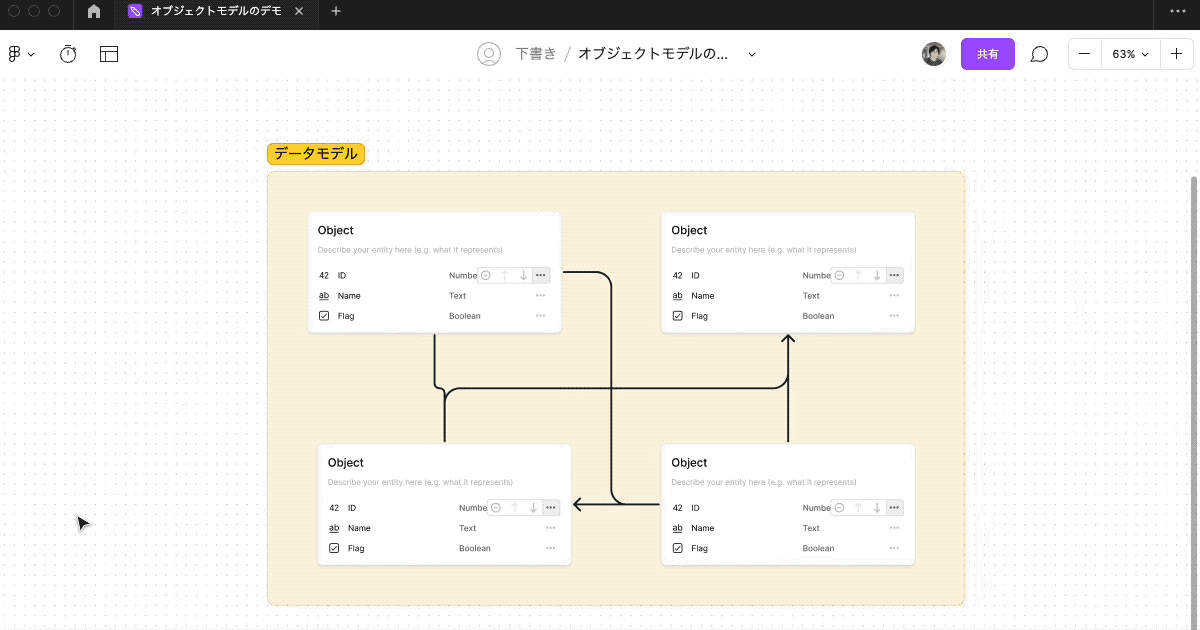Open the main menu chevron next to the Figma logo
Viewport: 1200px width, 630px height.
coord(31,54)
